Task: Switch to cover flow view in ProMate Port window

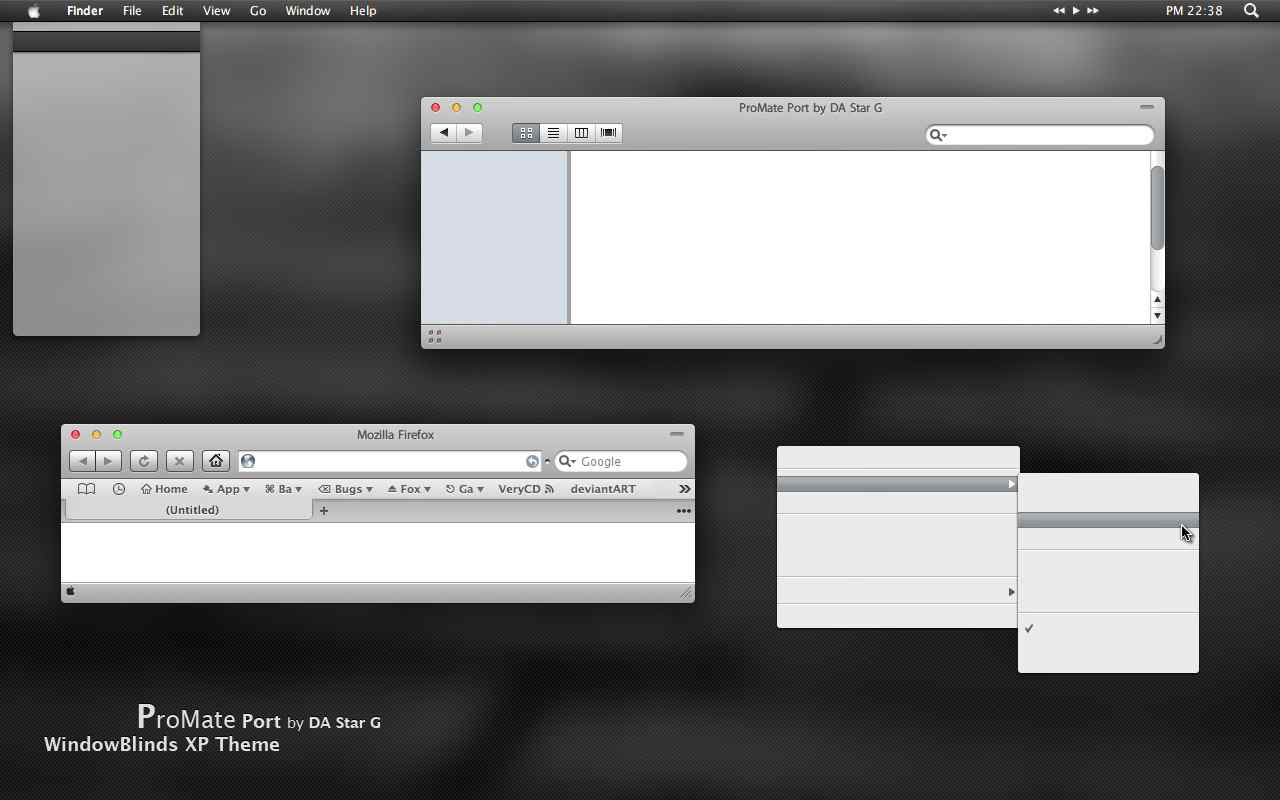Action: coord(608,133)
